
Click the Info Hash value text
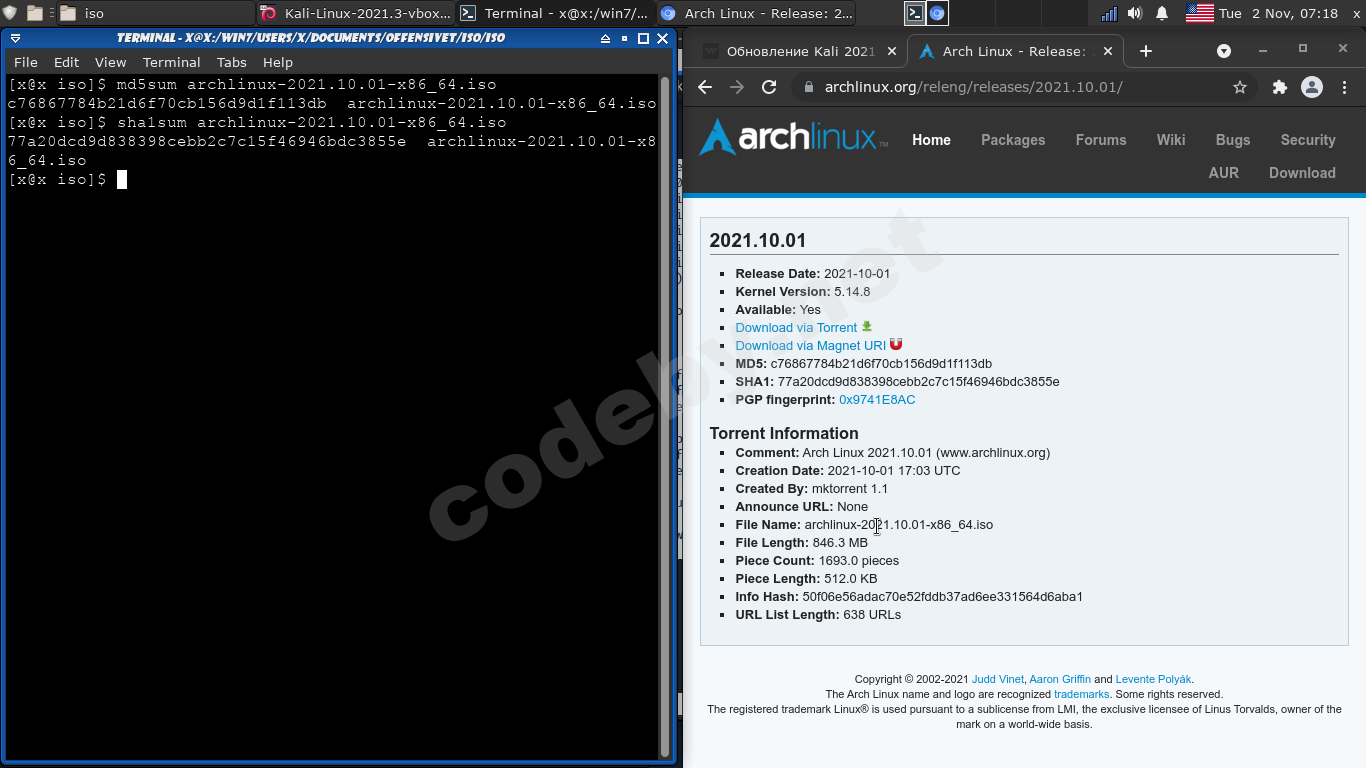(943, 597)
